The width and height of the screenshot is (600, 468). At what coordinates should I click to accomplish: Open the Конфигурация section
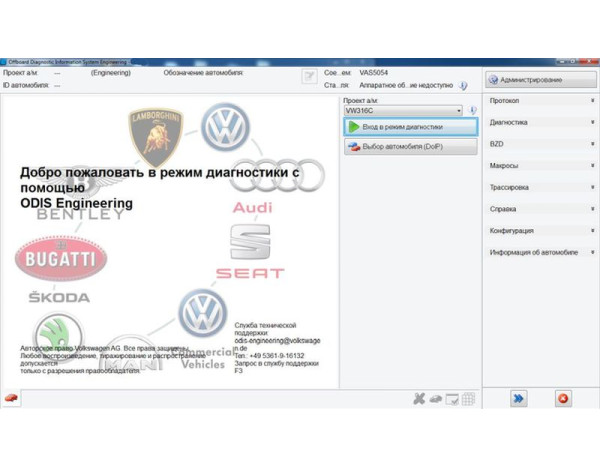(x=541, y=231)
